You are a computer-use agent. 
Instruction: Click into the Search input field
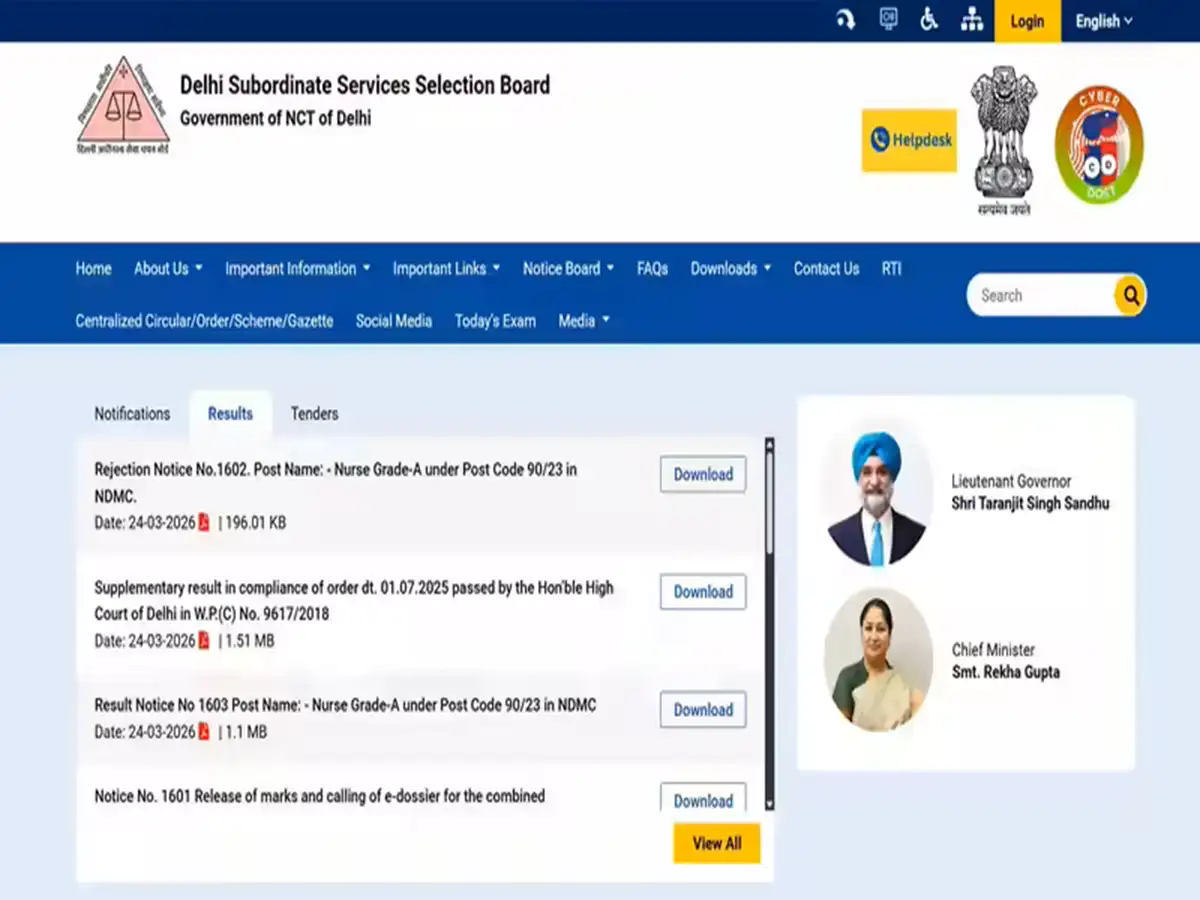pos(1040,296)
